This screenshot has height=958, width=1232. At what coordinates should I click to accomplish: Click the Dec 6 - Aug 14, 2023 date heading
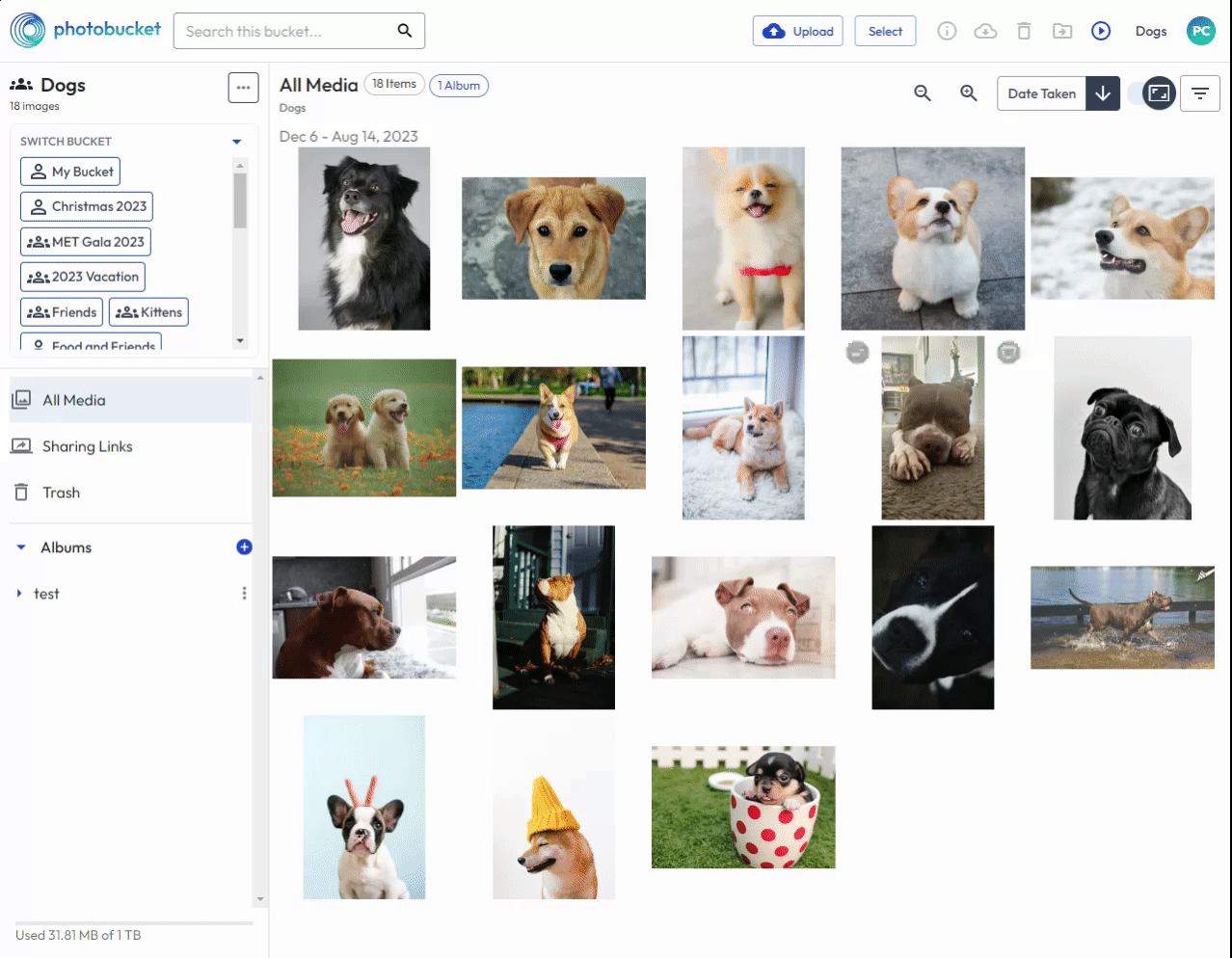(349, 137)
